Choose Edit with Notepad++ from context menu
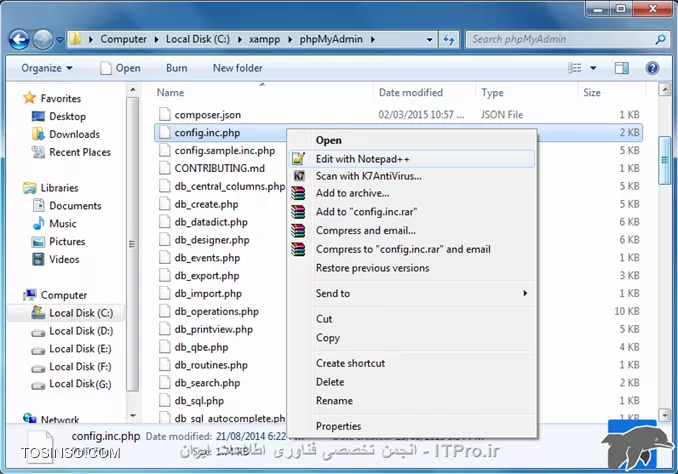Screen dimensions: 678x474 tap(412, 159)
